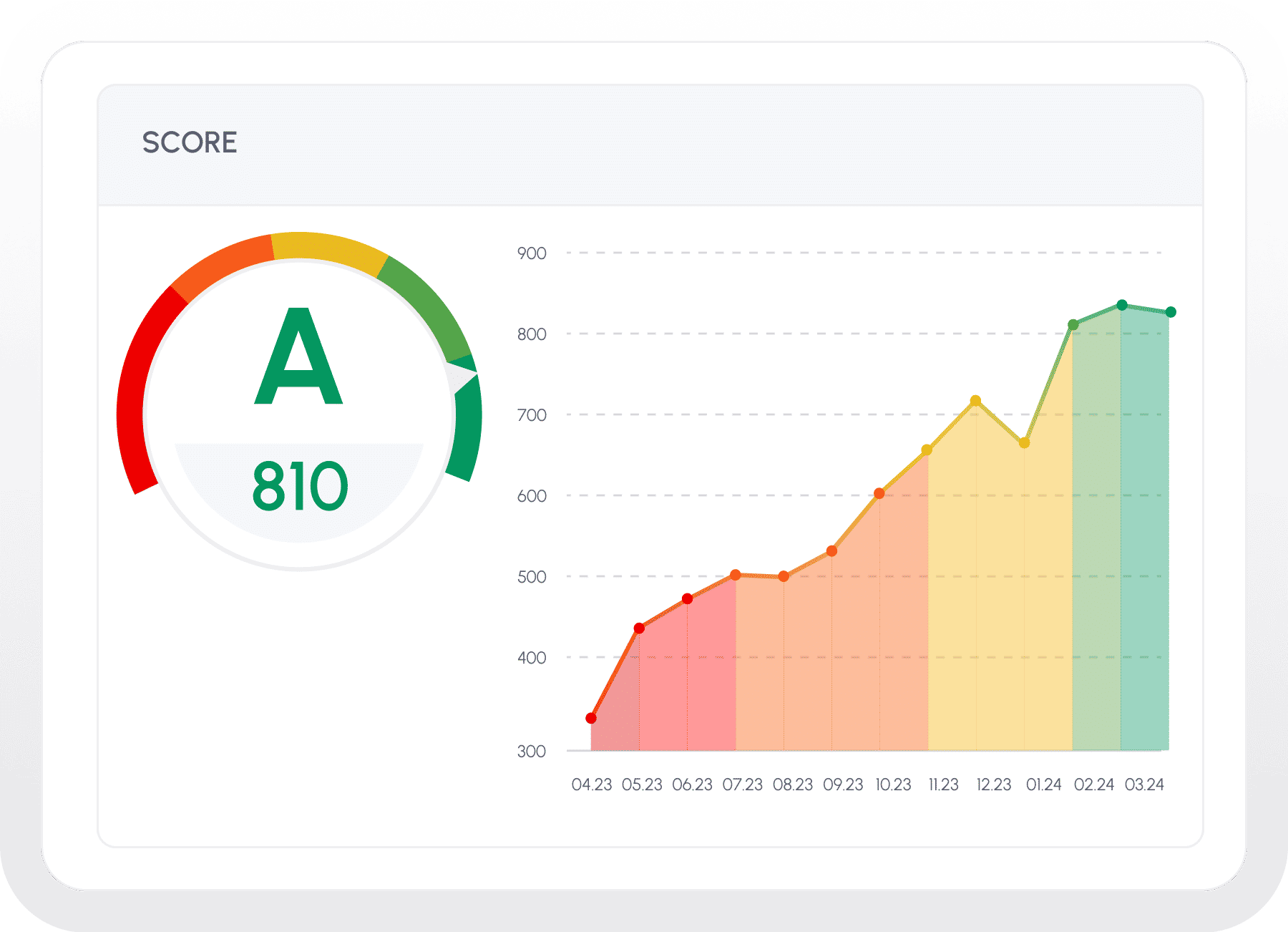Click the SCORE panel heading
Viewport: 1288px width, 932px height.
[x=190, y=142]
